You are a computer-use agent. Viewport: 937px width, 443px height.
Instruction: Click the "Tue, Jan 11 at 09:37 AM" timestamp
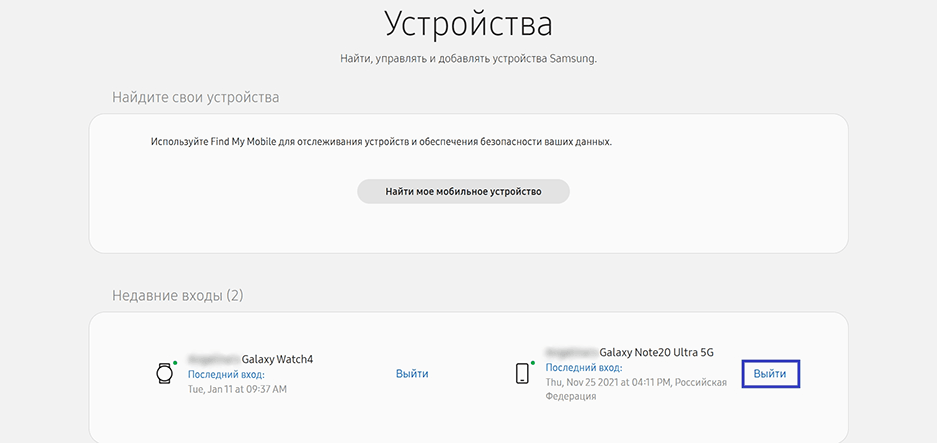pyautogui.click(x=237, y=388)
